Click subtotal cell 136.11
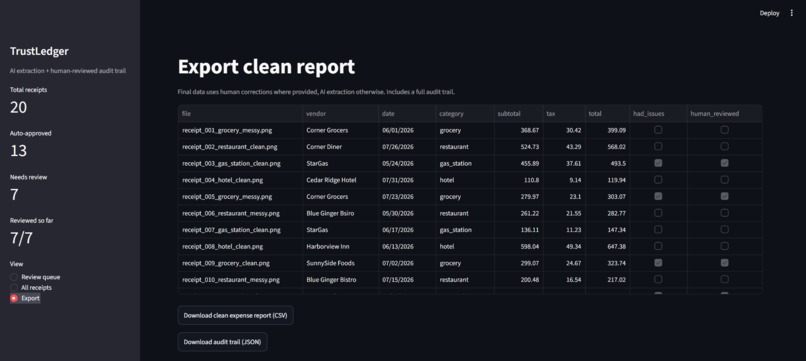 (x=518, y=229)
